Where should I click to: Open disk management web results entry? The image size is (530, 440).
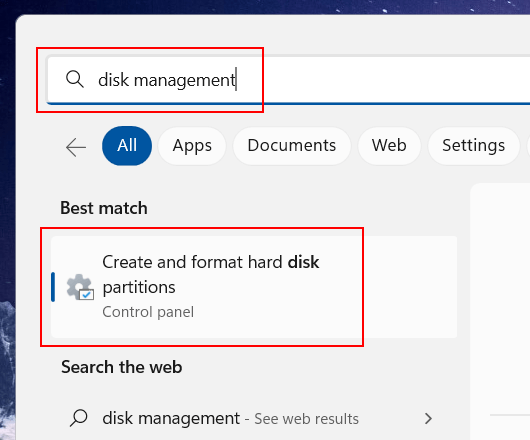254,418
